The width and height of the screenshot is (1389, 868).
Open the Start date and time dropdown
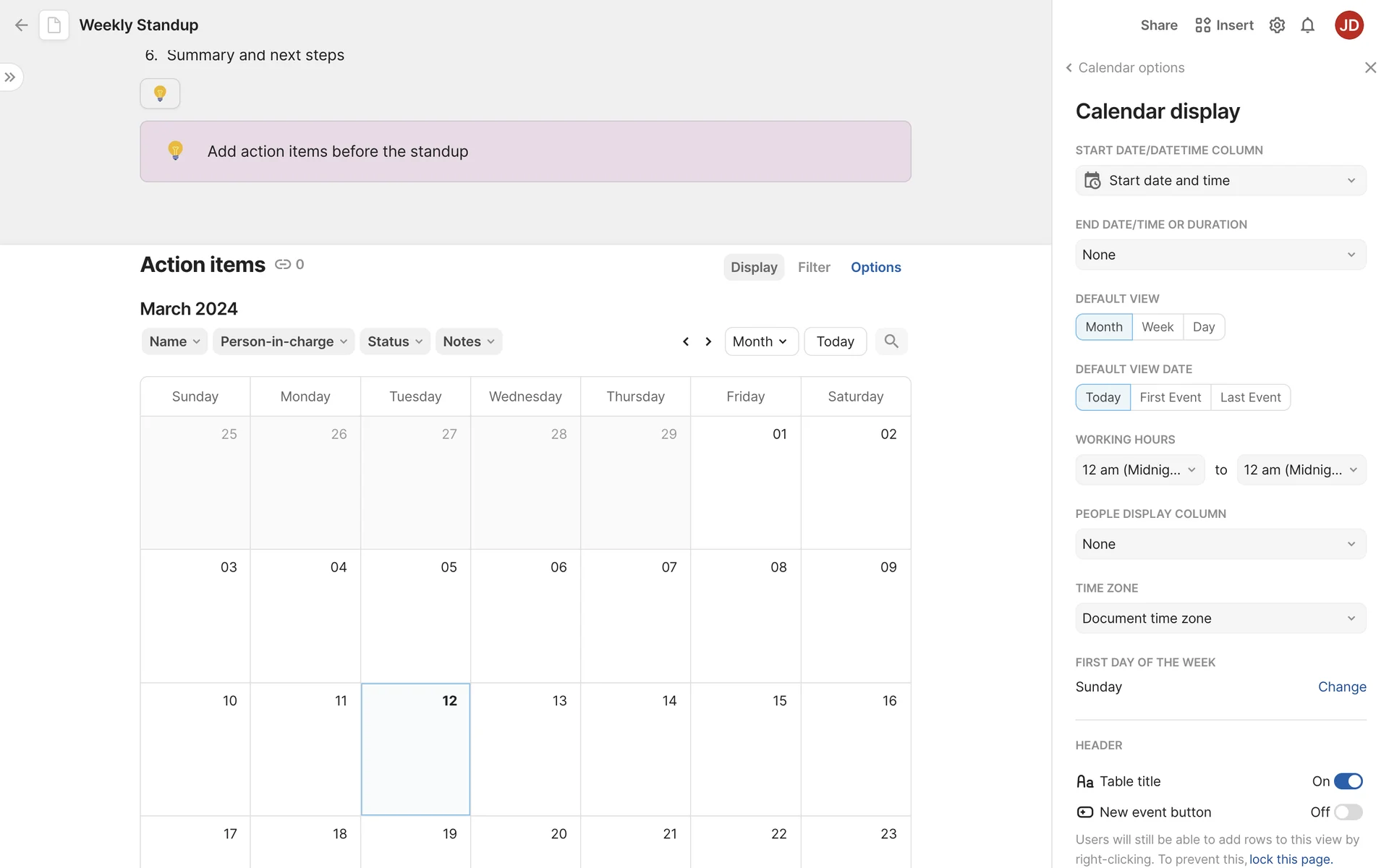click(x=1220, y=181)
